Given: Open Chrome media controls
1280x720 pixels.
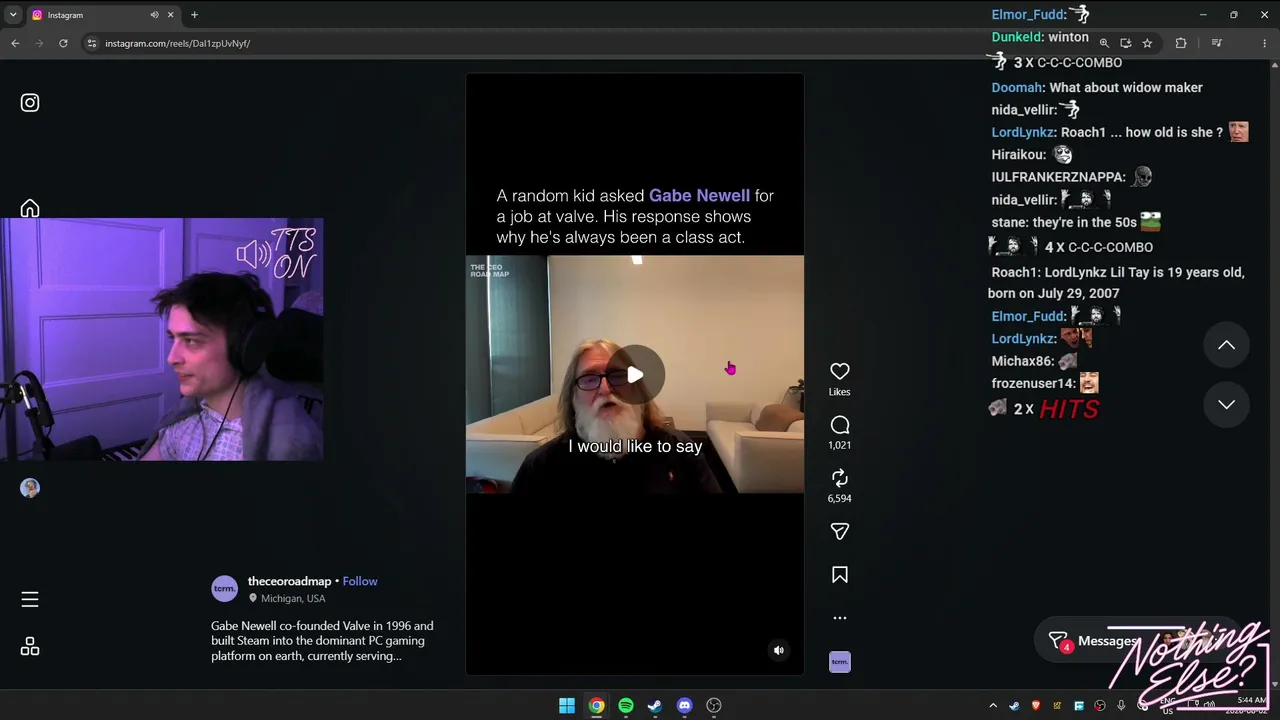Looking at the screenshot, I should click(1217, 43).
